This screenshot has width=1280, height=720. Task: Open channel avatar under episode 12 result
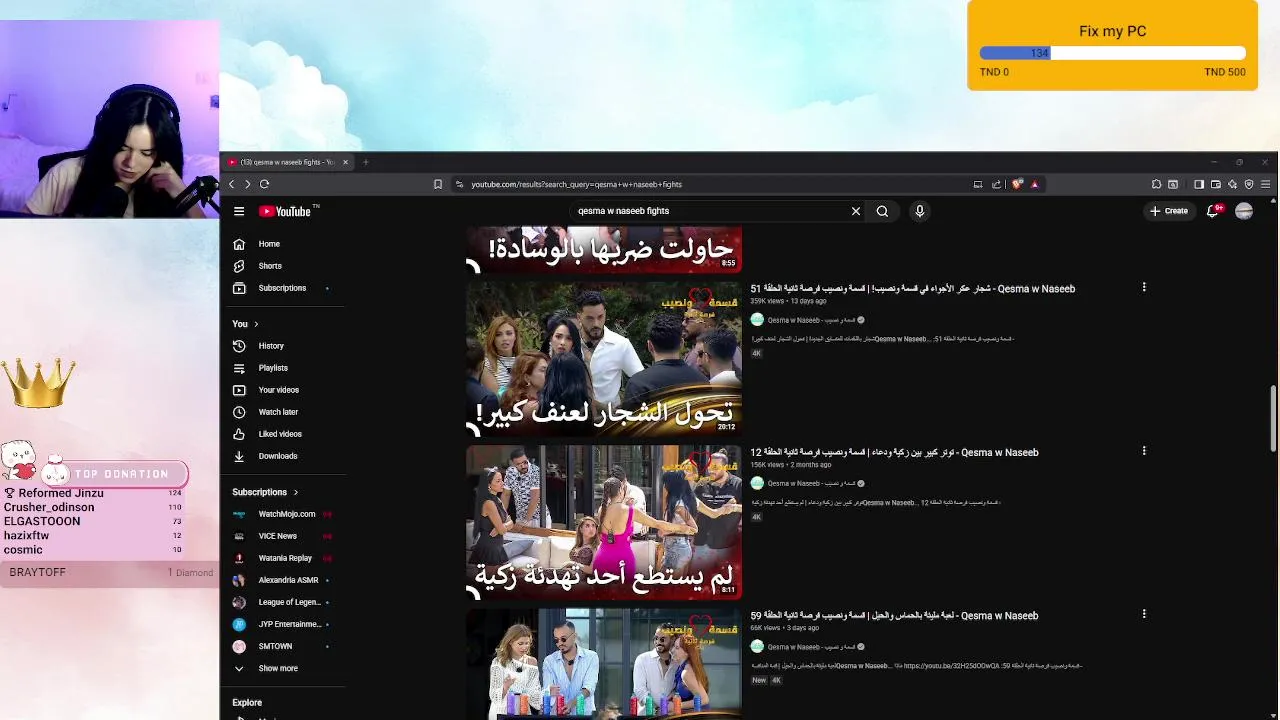click(x=757, y=483)
